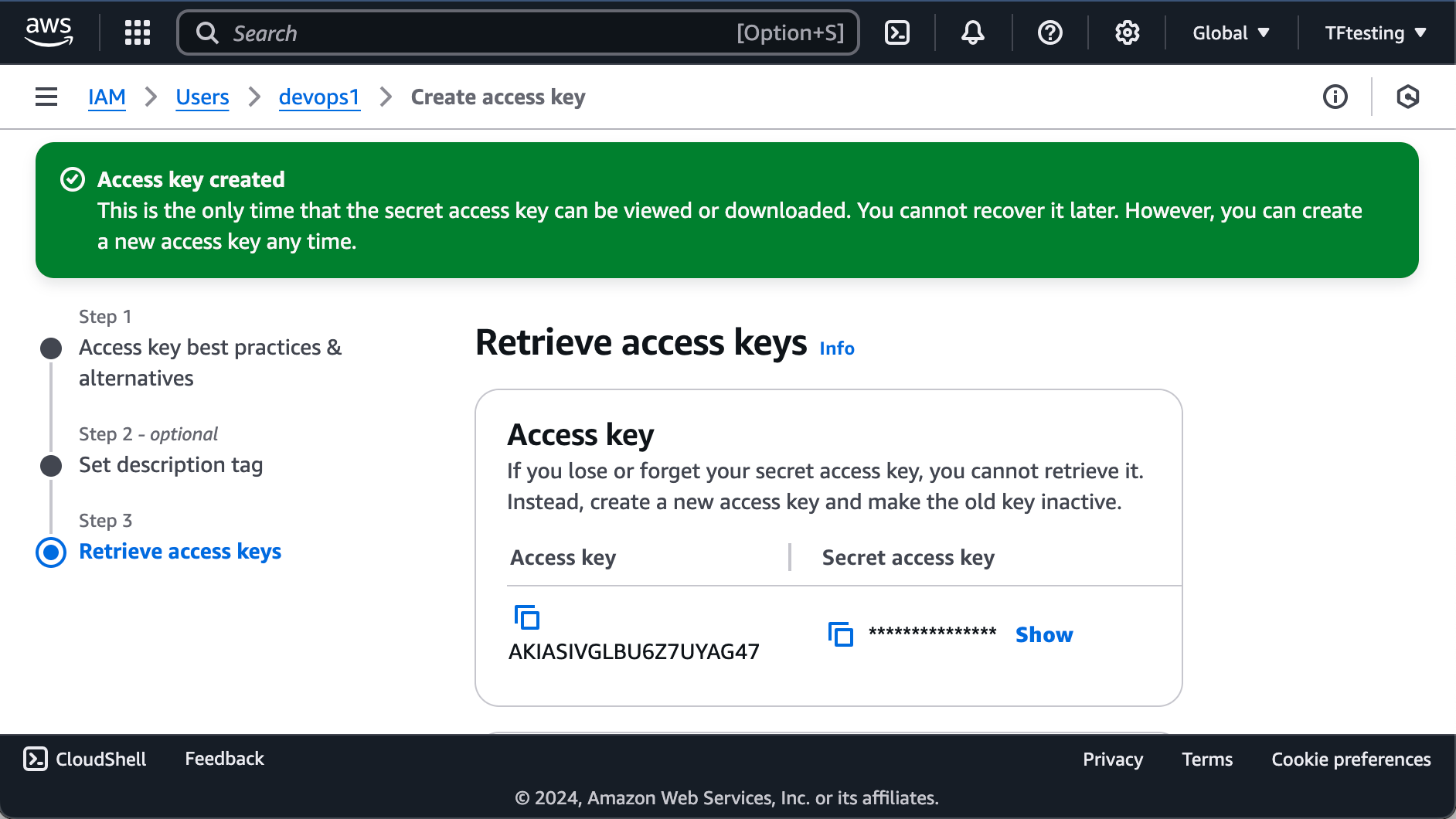Open the widget icon at top right
The height and width of the screenshot is (819, 1456).
point(1409,97)
